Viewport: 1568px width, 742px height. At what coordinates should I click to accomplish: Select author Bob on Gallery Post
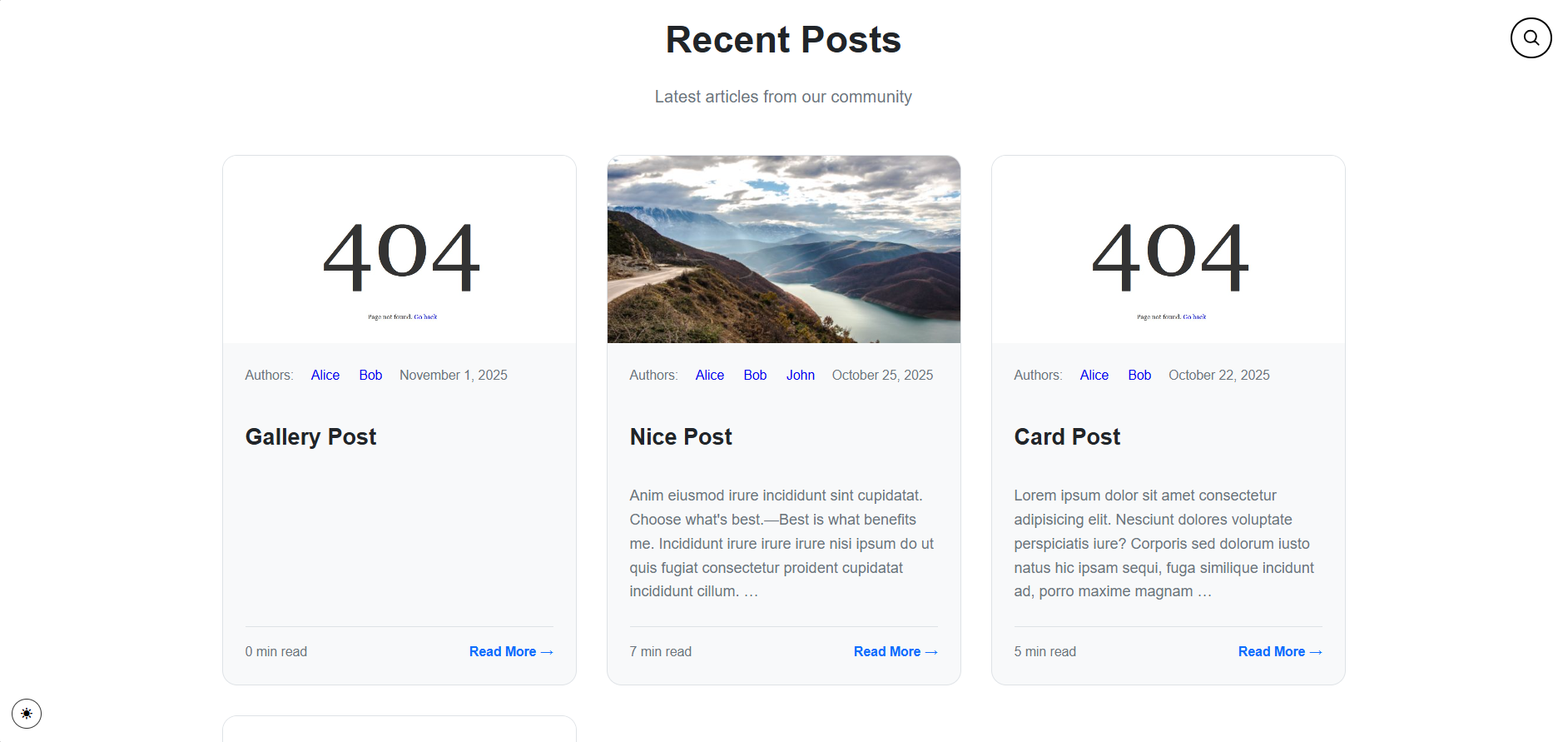[x=370, y=376]
